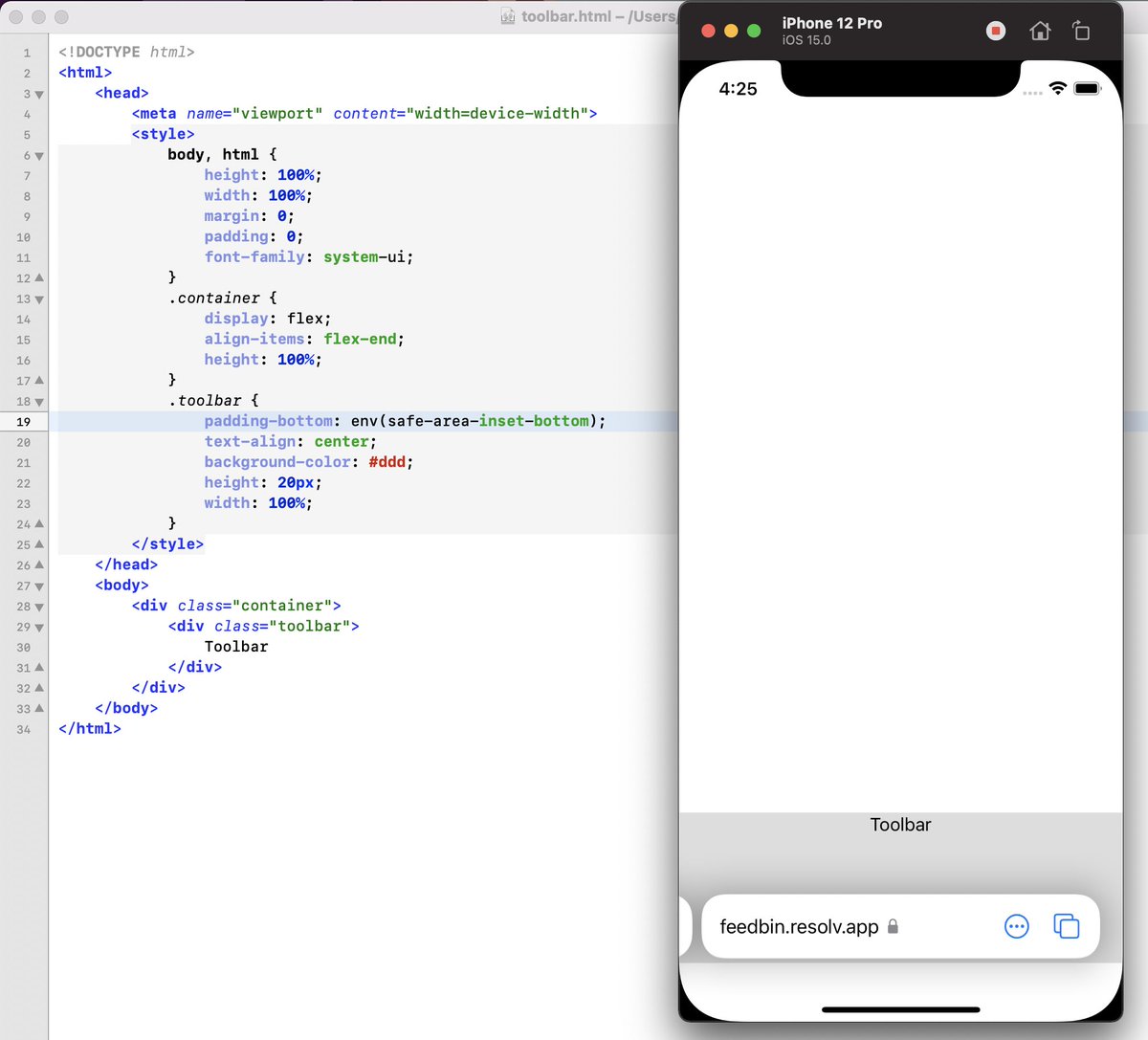Viewport: 1148px width, 1040px height.
Task: Collapse the body, html rule fold at line 6
Action: 39,155
